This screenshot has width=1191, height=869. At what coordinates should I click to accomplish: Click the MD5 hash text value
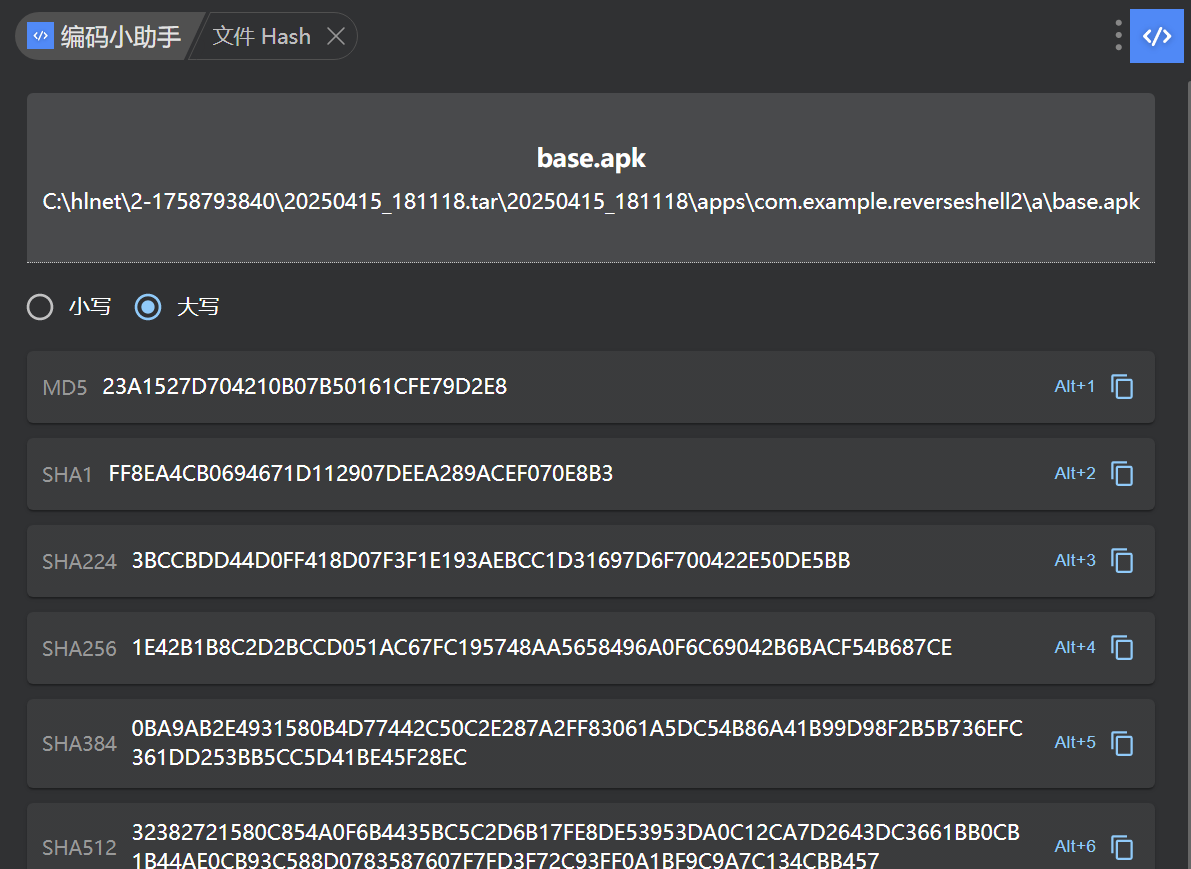304,387
